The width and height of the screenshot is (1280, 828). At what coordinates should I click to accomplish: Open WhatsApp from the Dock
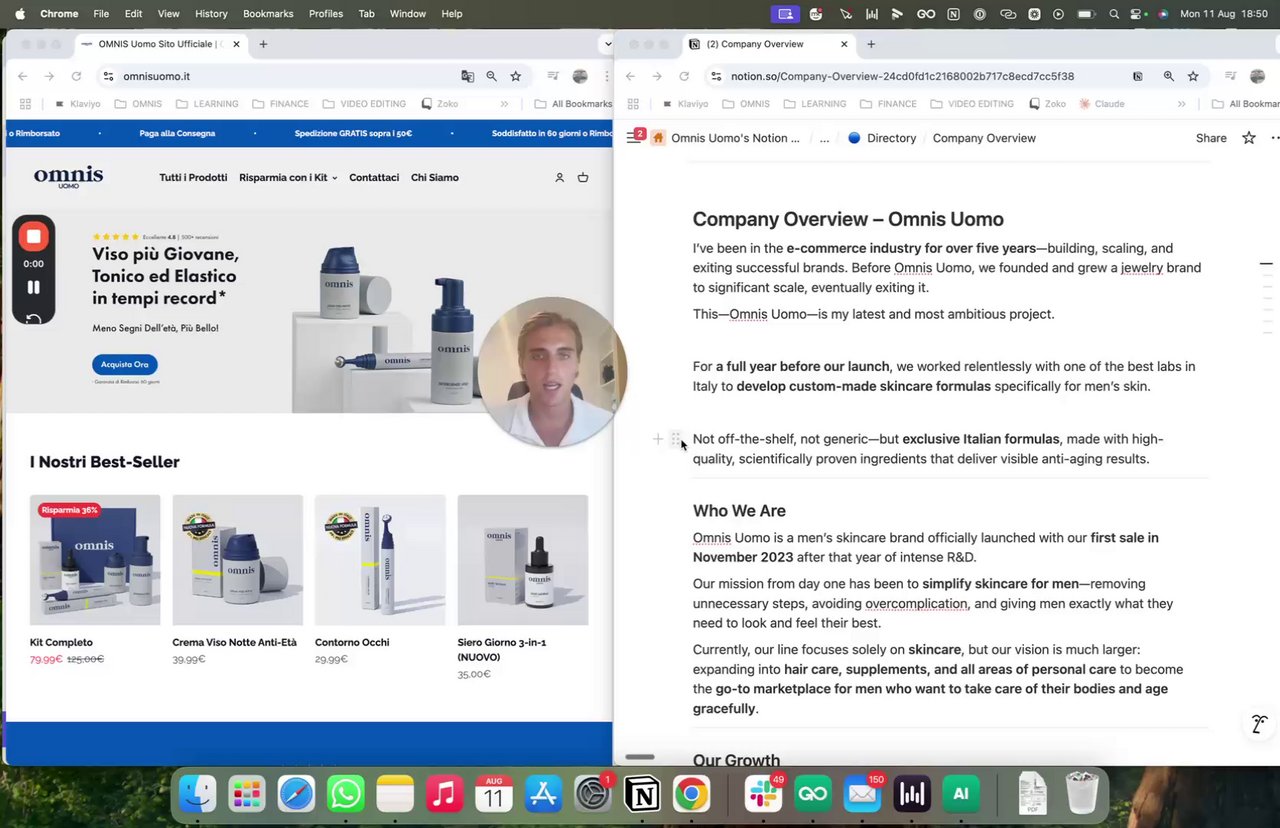pos(346,795)
